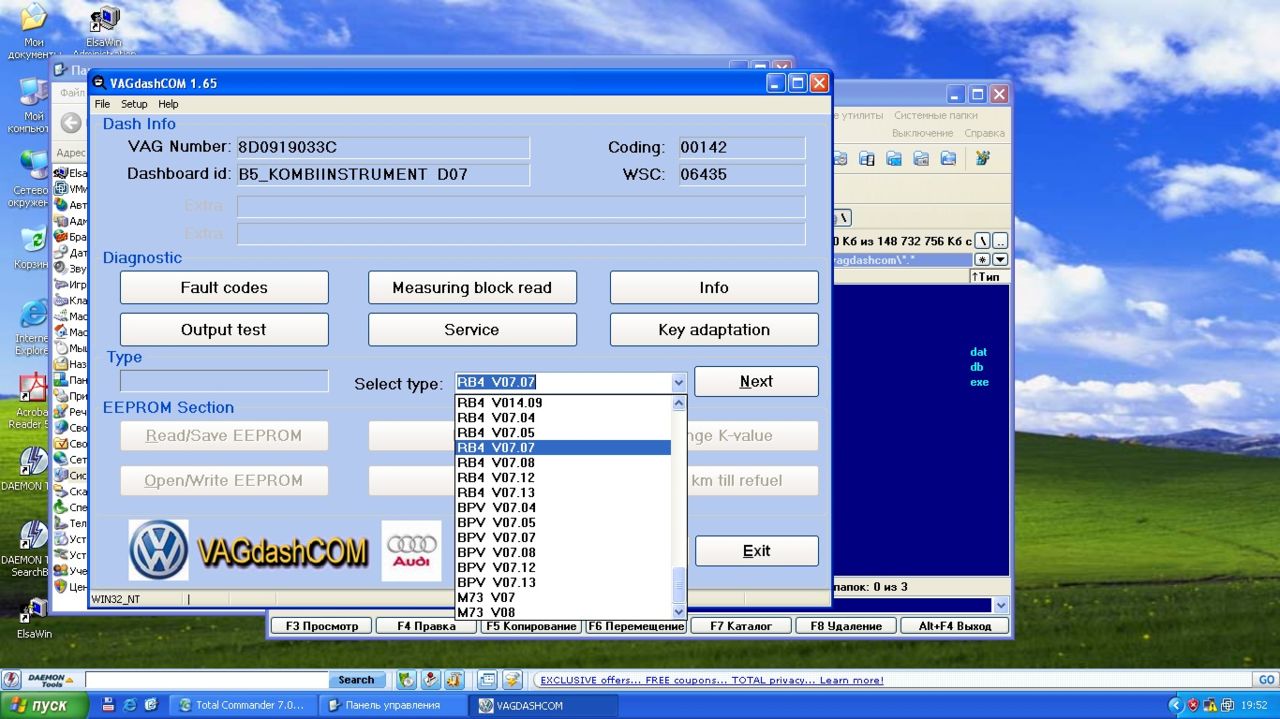Choose BPV V07.08 from the type list
The width and height of the screenshot is (1280, 719).
(x=563, y=552)
